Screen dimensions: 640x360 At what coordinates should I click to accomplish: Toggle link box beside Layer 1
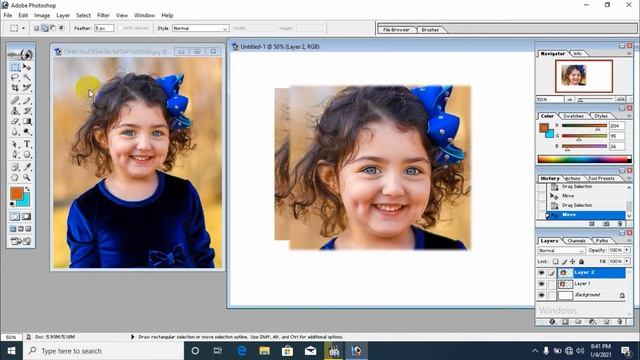[x=551, y=284]
